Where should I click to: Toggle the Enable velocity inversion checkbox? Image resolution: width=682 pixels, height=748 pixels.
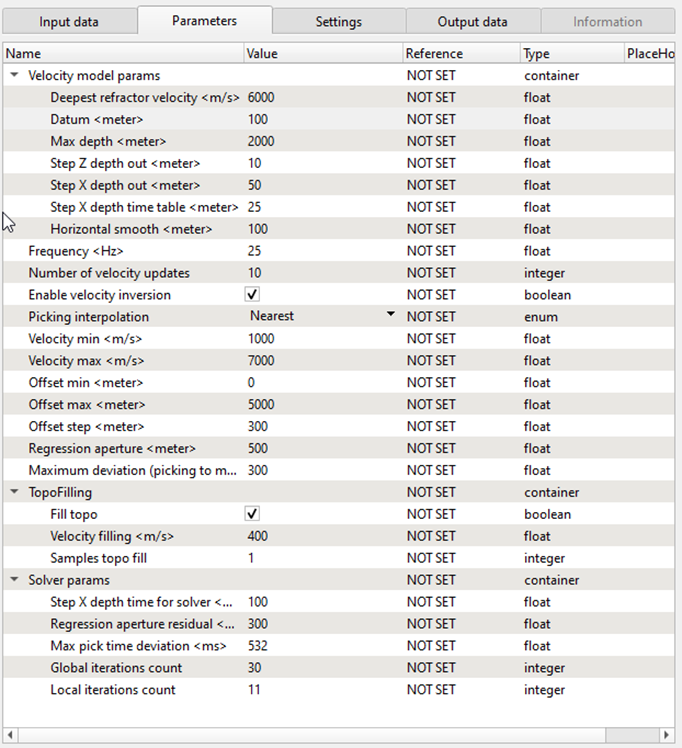(x=253, y=295)
